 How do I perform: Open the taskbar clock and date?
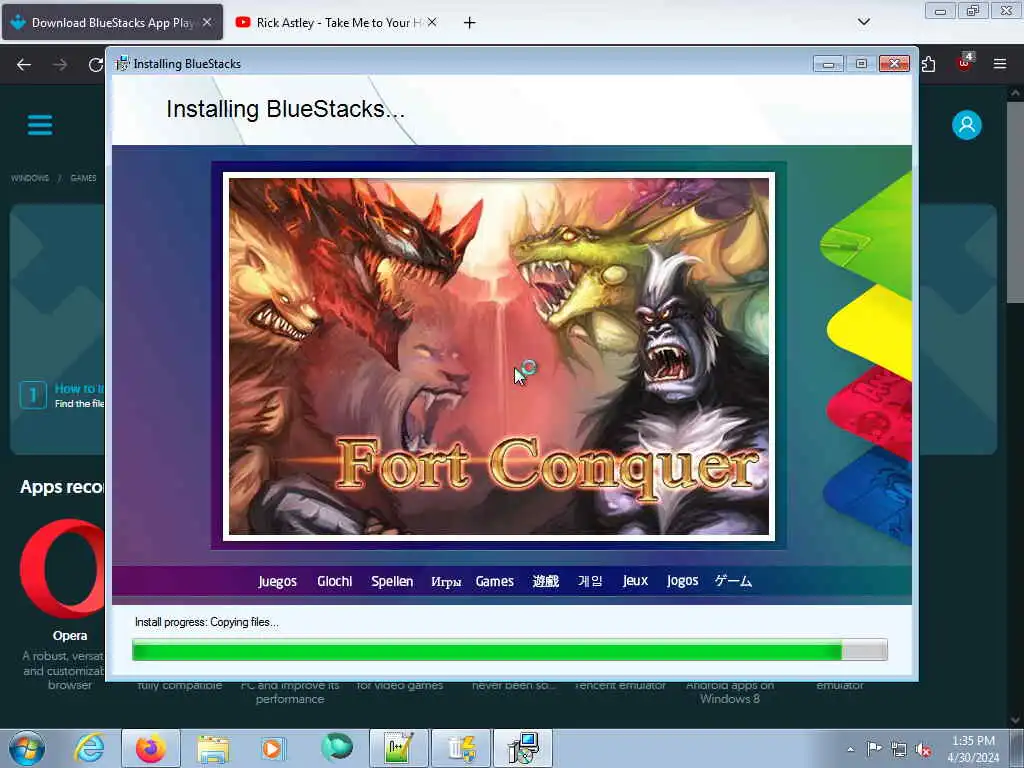point(973,749)
